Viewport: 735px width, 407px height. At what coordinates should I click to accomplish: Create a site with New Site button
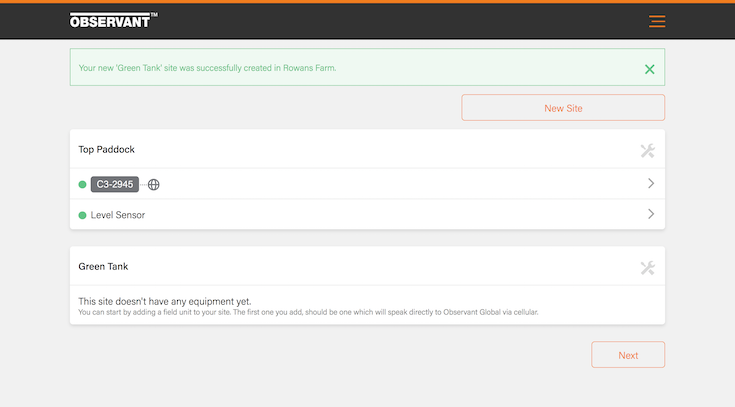point(562,108)
